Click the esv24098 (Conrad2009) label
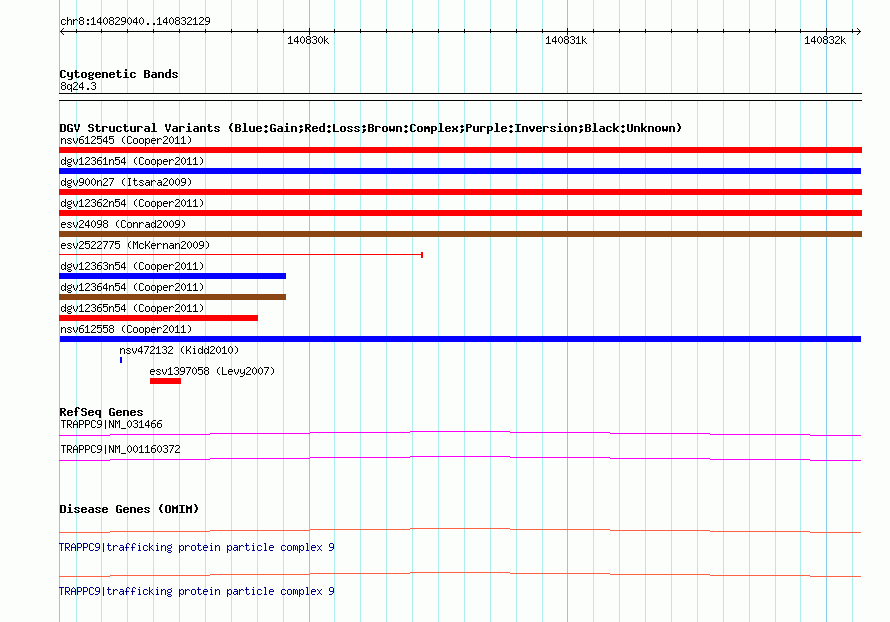This screenshot has width=890, height=622. pyautogui.click(x=123, y=224)
